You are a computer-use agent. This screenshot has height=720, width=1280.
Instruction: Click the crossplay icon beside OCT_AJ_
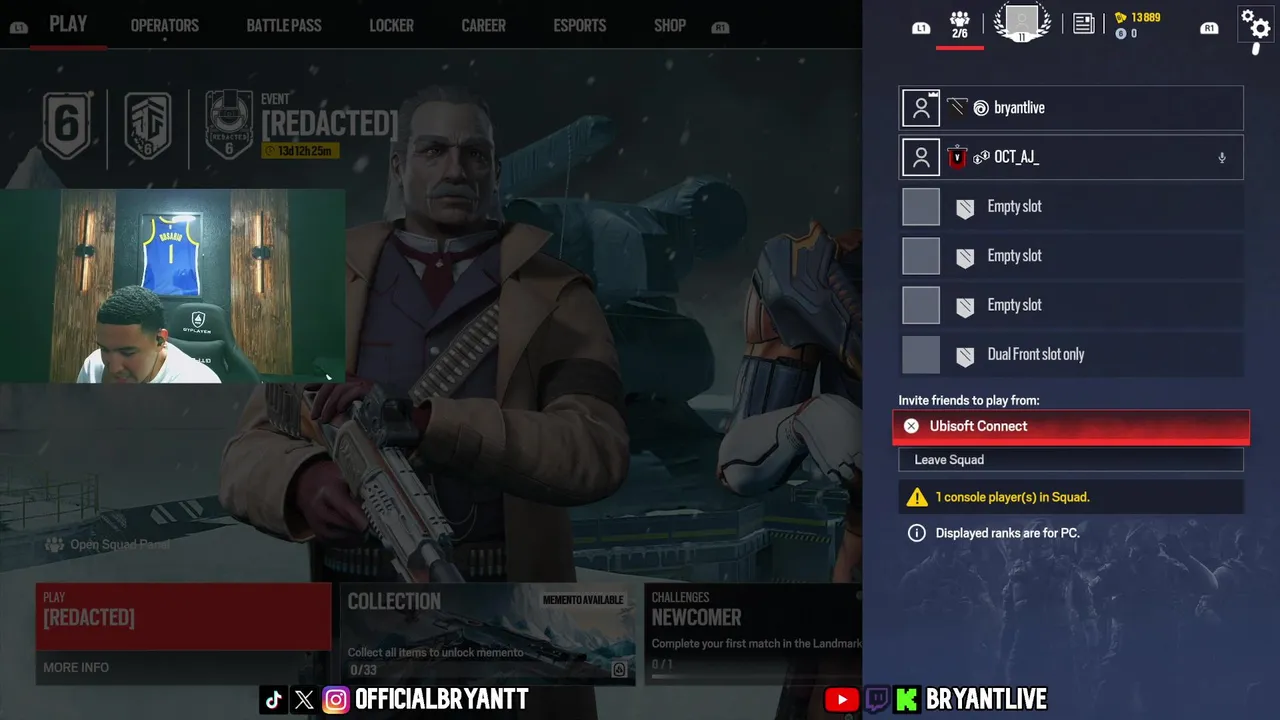click(x=981, y=157)
